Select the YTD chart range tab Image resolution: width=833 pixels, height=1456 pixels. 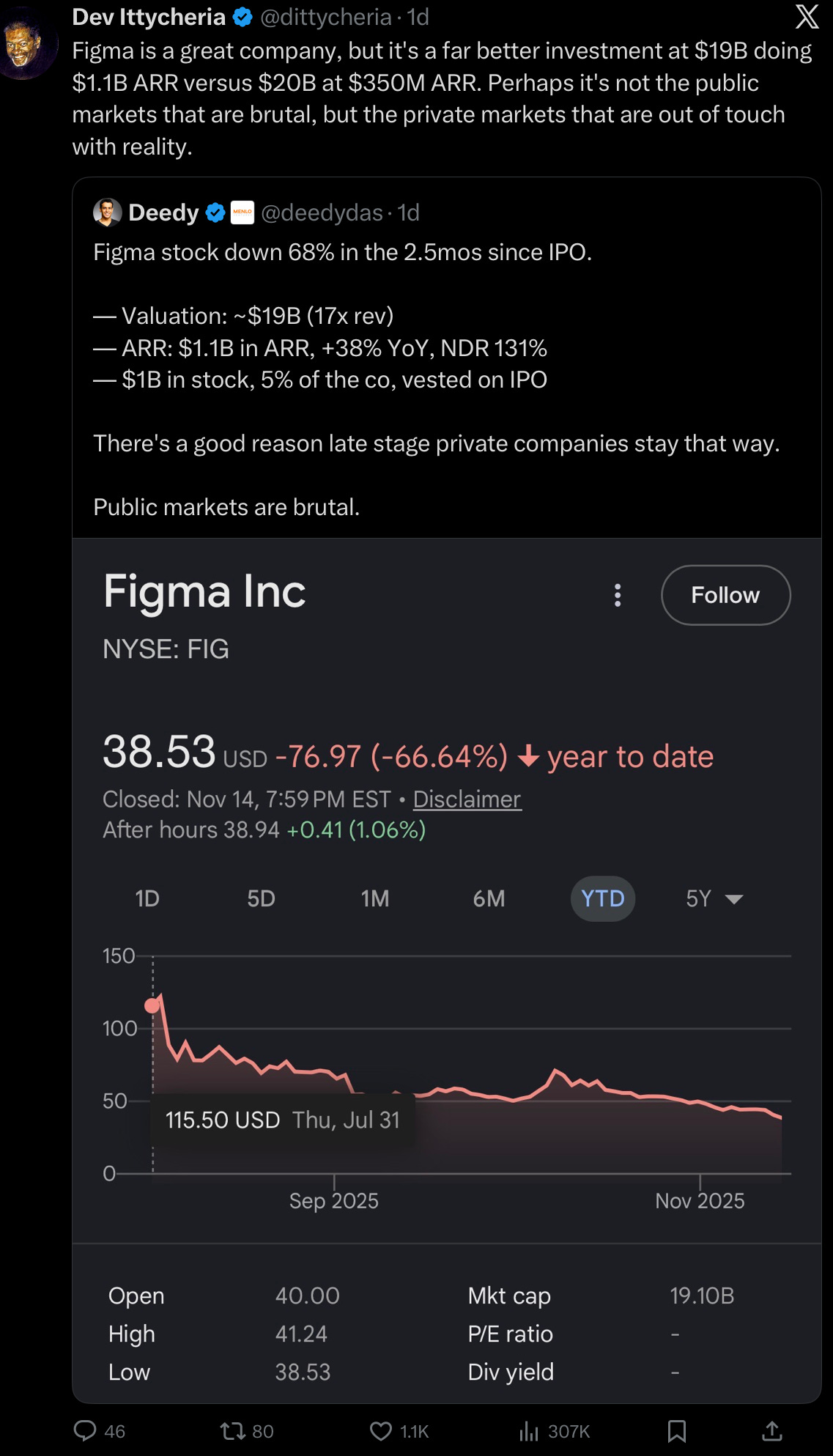pos(602,898)
